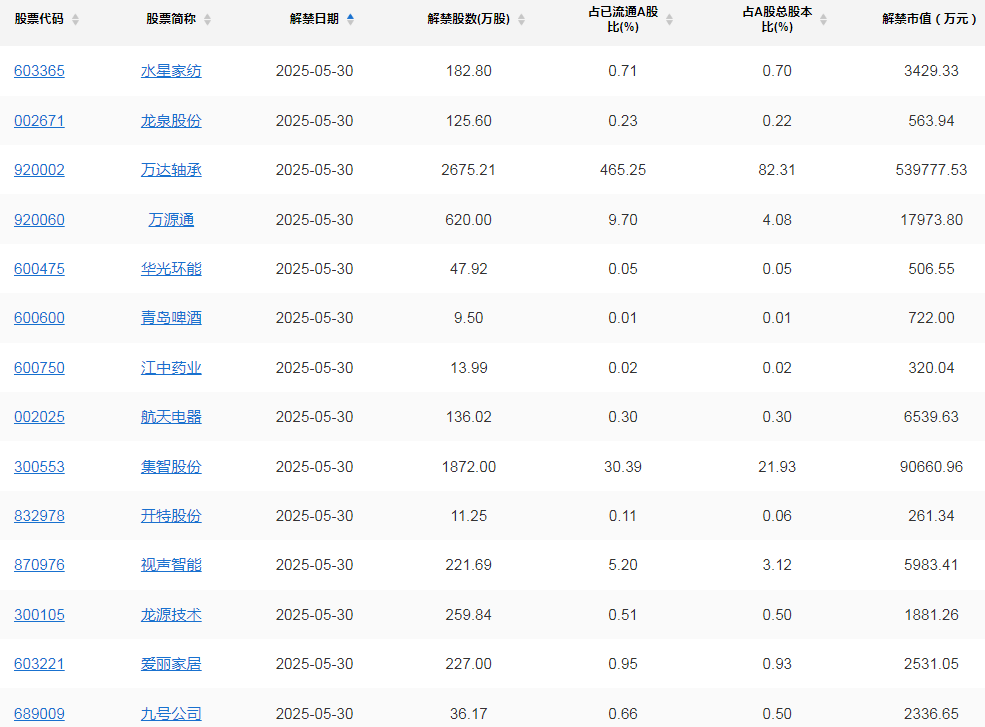Screen dimensions: 985x727
Task: Open stock code 603365
Action: pyautogui.click(x=40, y=71)
